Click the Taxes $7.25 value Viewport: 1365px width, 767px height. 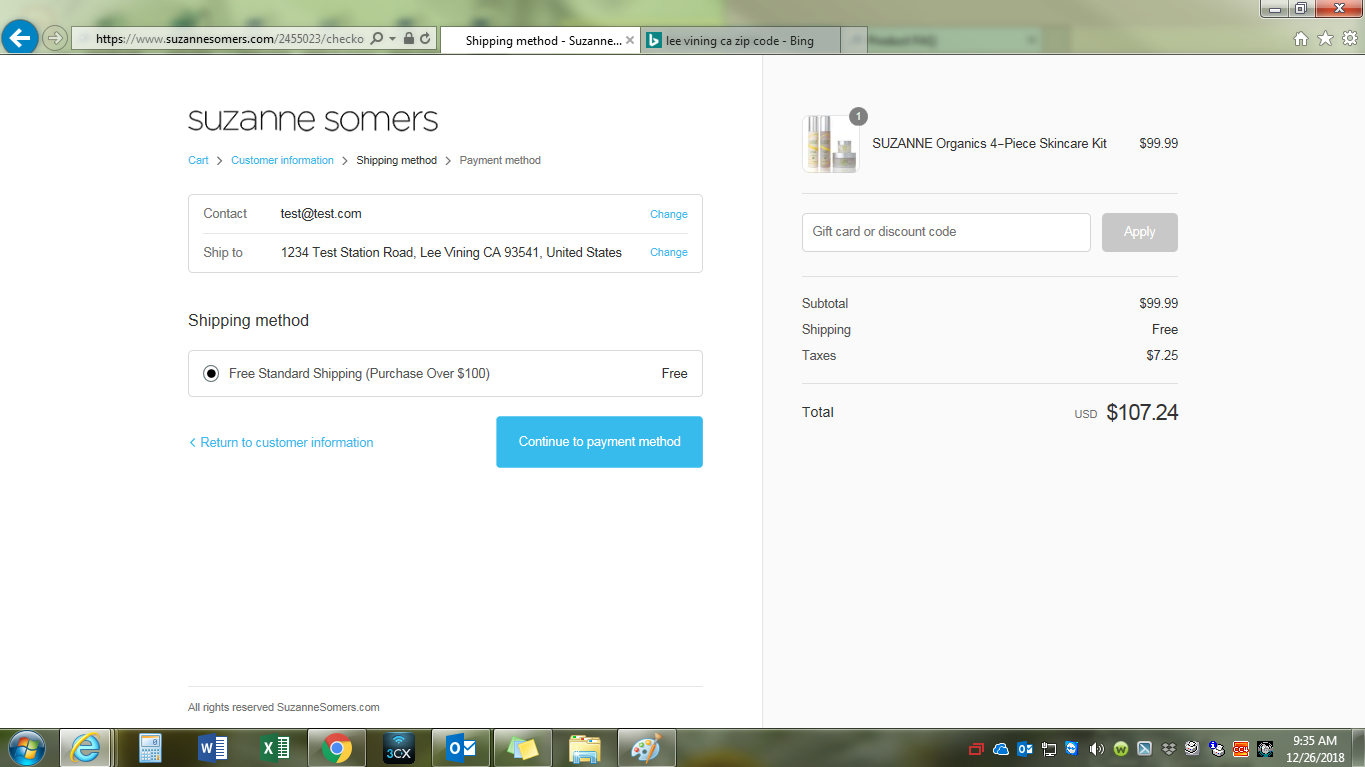coord(1162,355)
